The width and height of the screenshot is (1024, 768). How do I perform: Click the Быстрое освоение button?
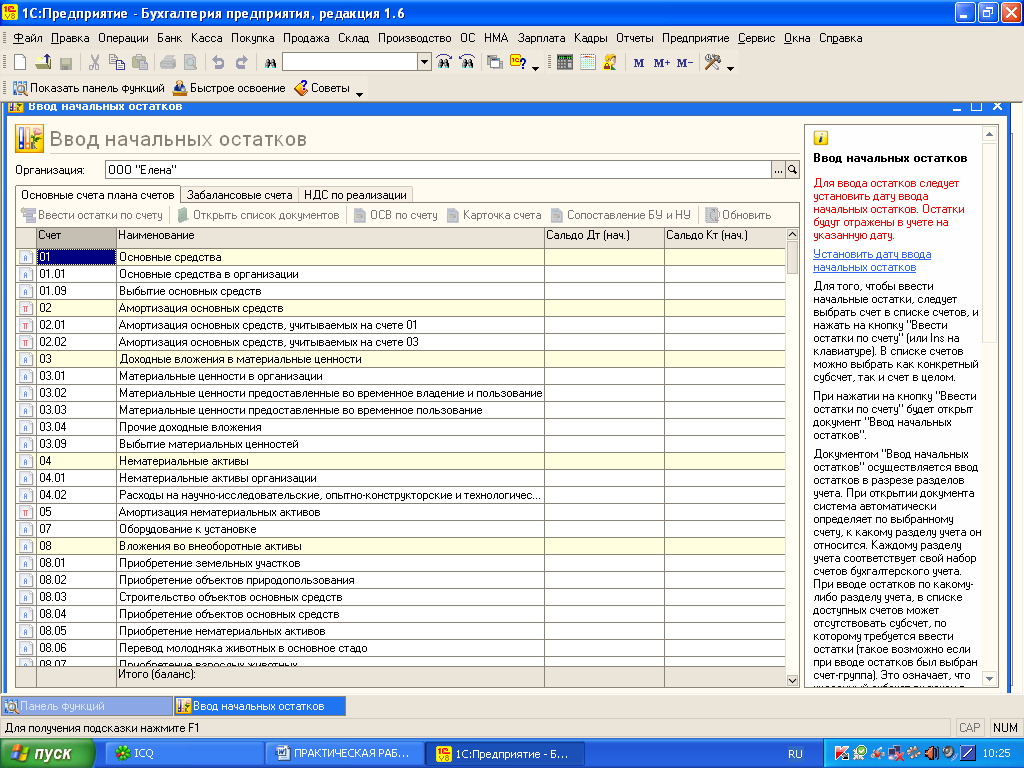coord(229,88)
